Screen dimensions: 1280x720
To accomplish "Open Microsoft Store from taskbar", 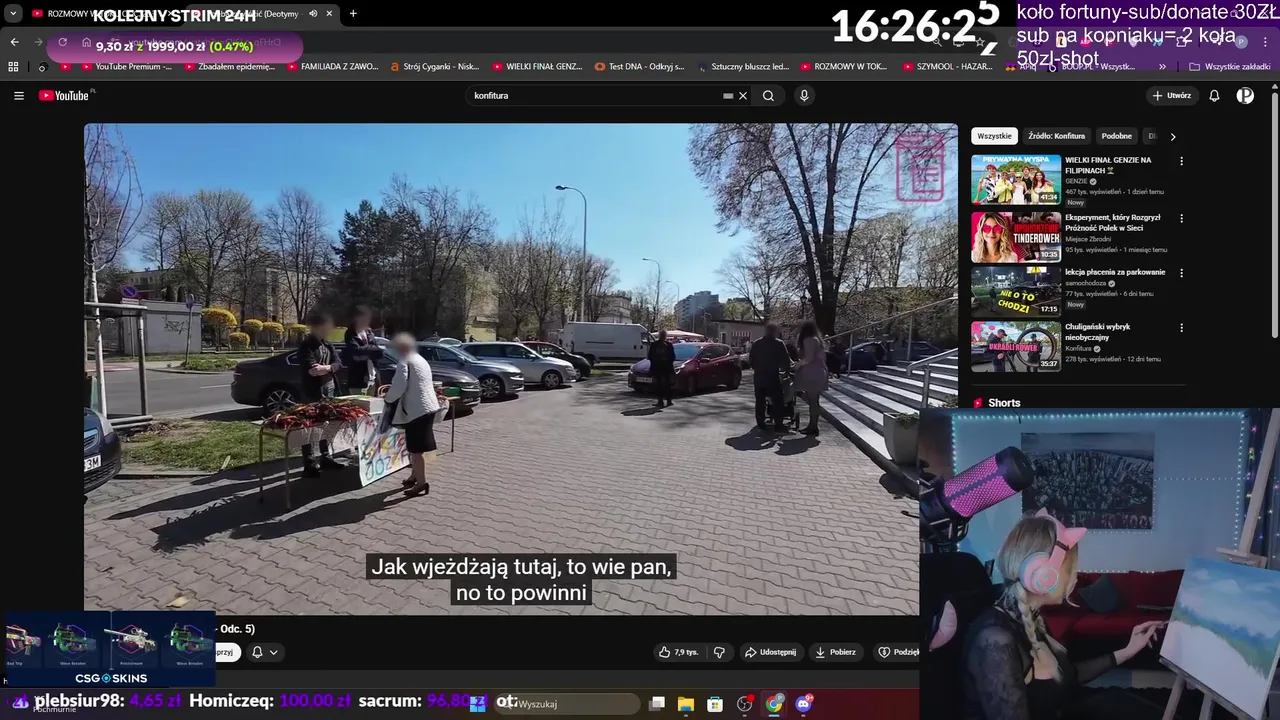I will pyautogui.click(x=715, y=704).
